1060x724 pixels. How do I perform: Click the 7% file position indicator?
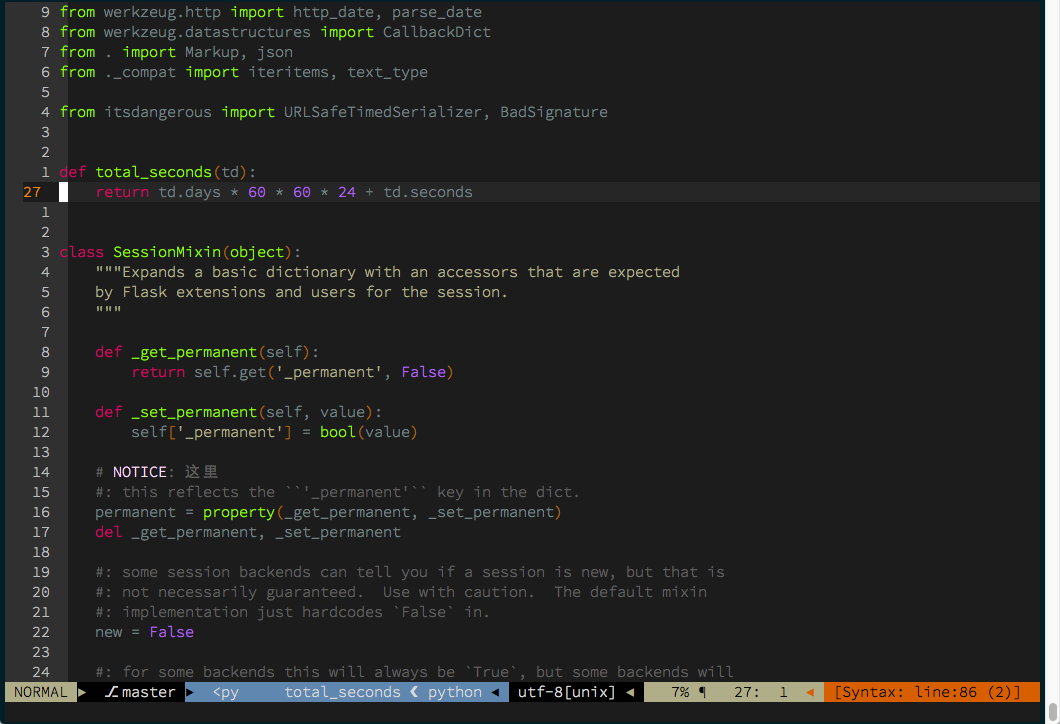680,692
